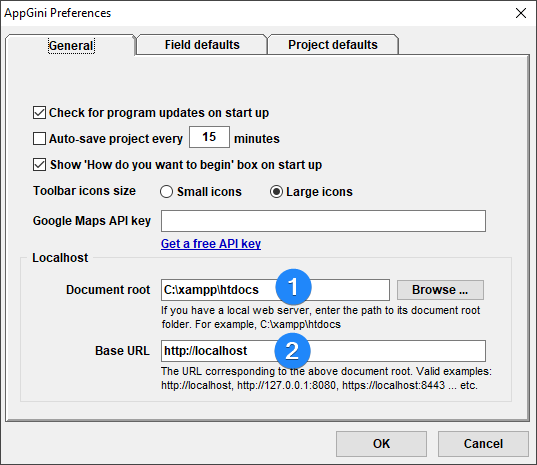Toggle 'Check for program updates on start up'

click(39, 113)
